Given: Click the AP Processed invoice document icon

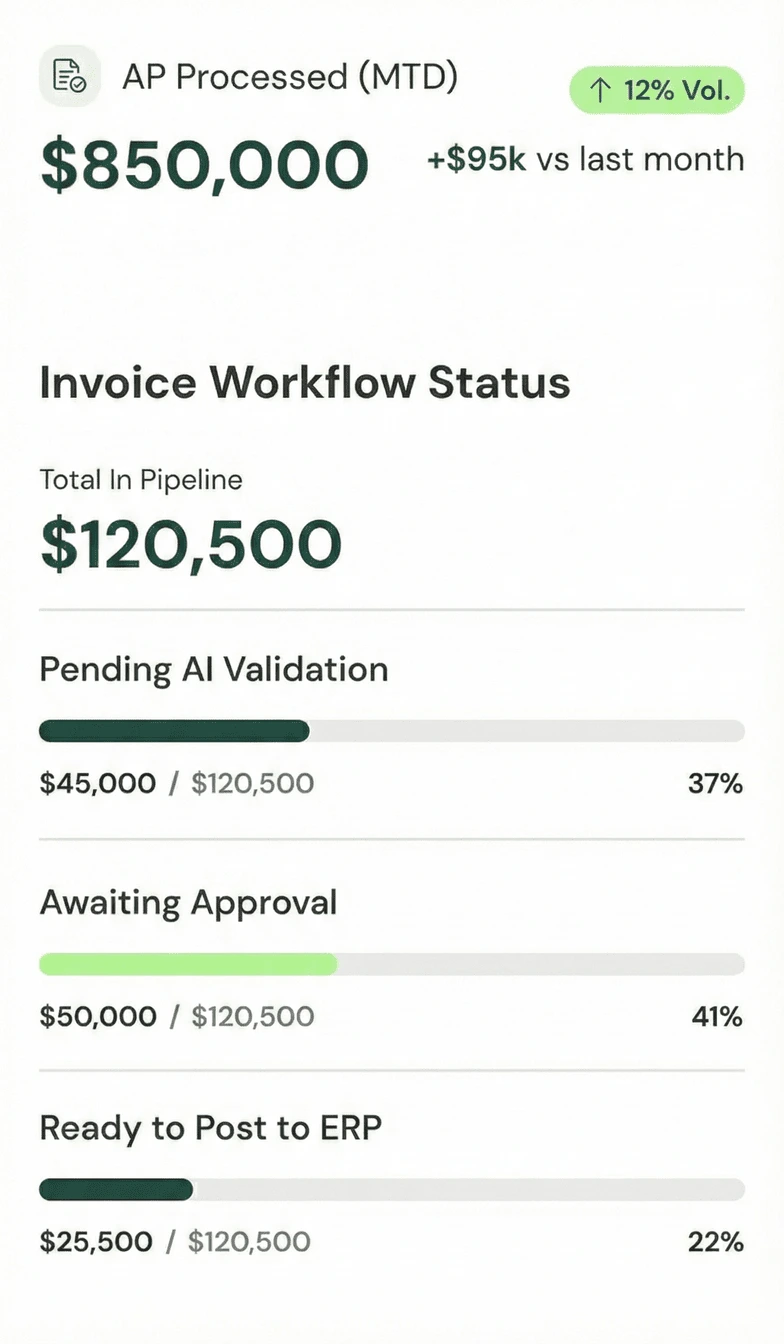Looking at the screenshot, I should pos(69,76).
